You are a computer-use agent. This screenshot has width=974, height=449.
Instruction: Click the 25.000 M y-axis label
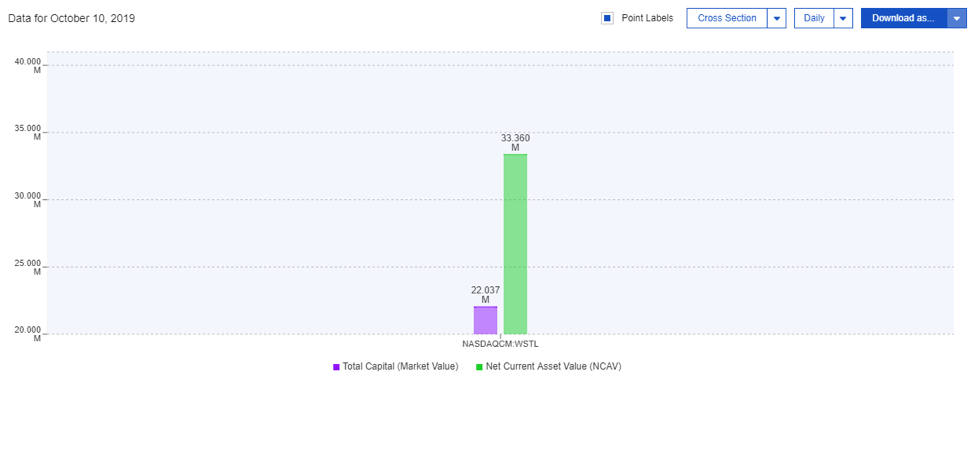point(28,266)
